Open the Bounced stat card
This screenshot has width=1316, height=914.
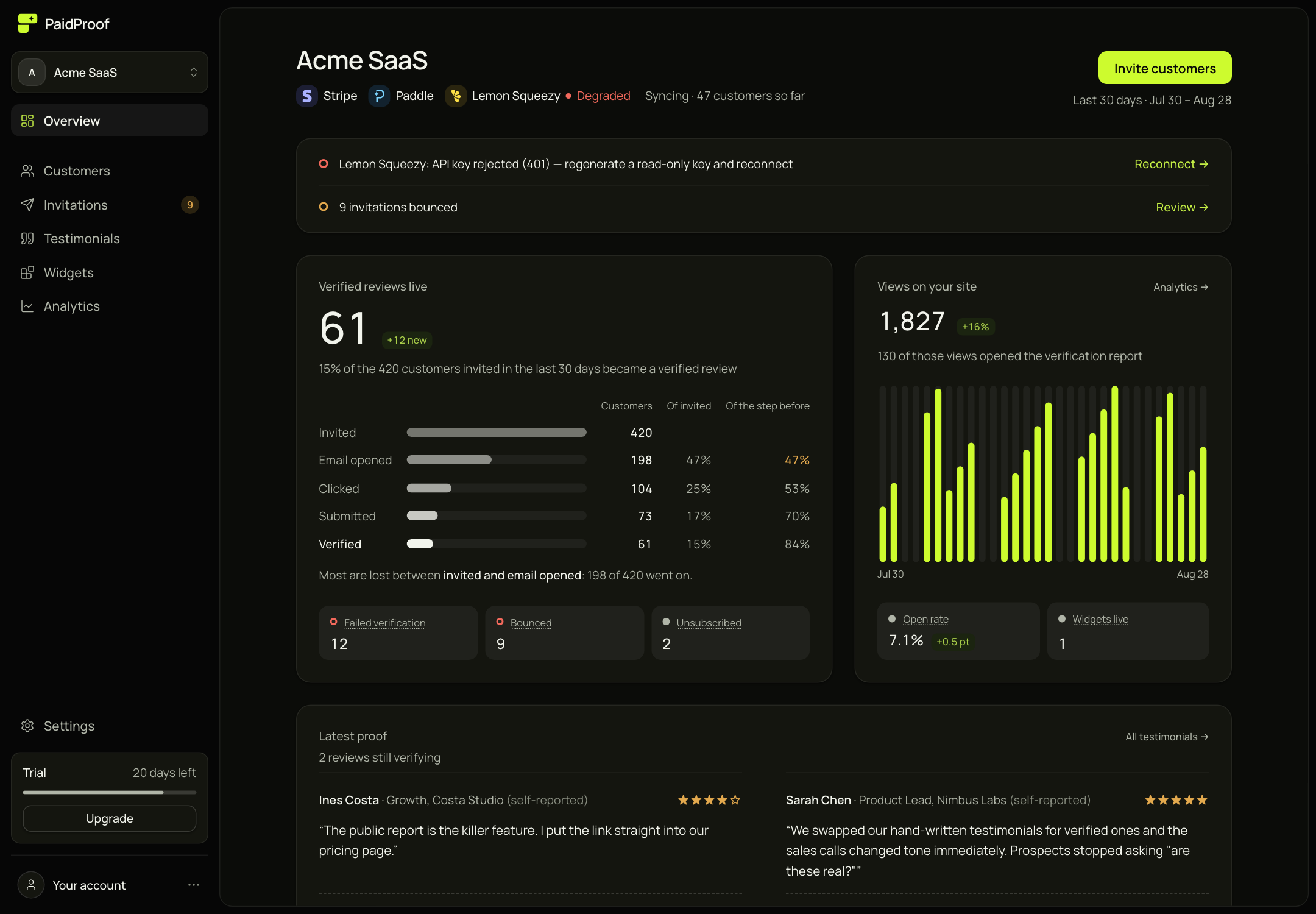click(565, 633)
